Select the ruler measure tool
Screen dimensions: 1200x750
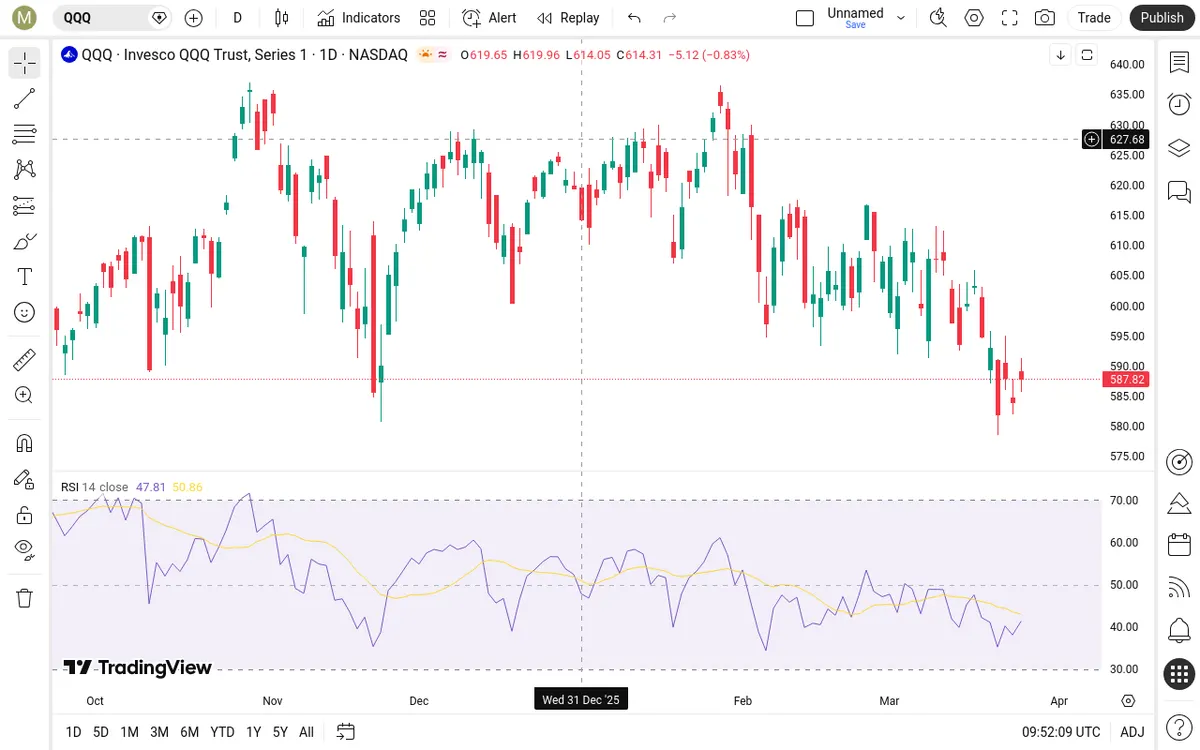click(25, 359)
